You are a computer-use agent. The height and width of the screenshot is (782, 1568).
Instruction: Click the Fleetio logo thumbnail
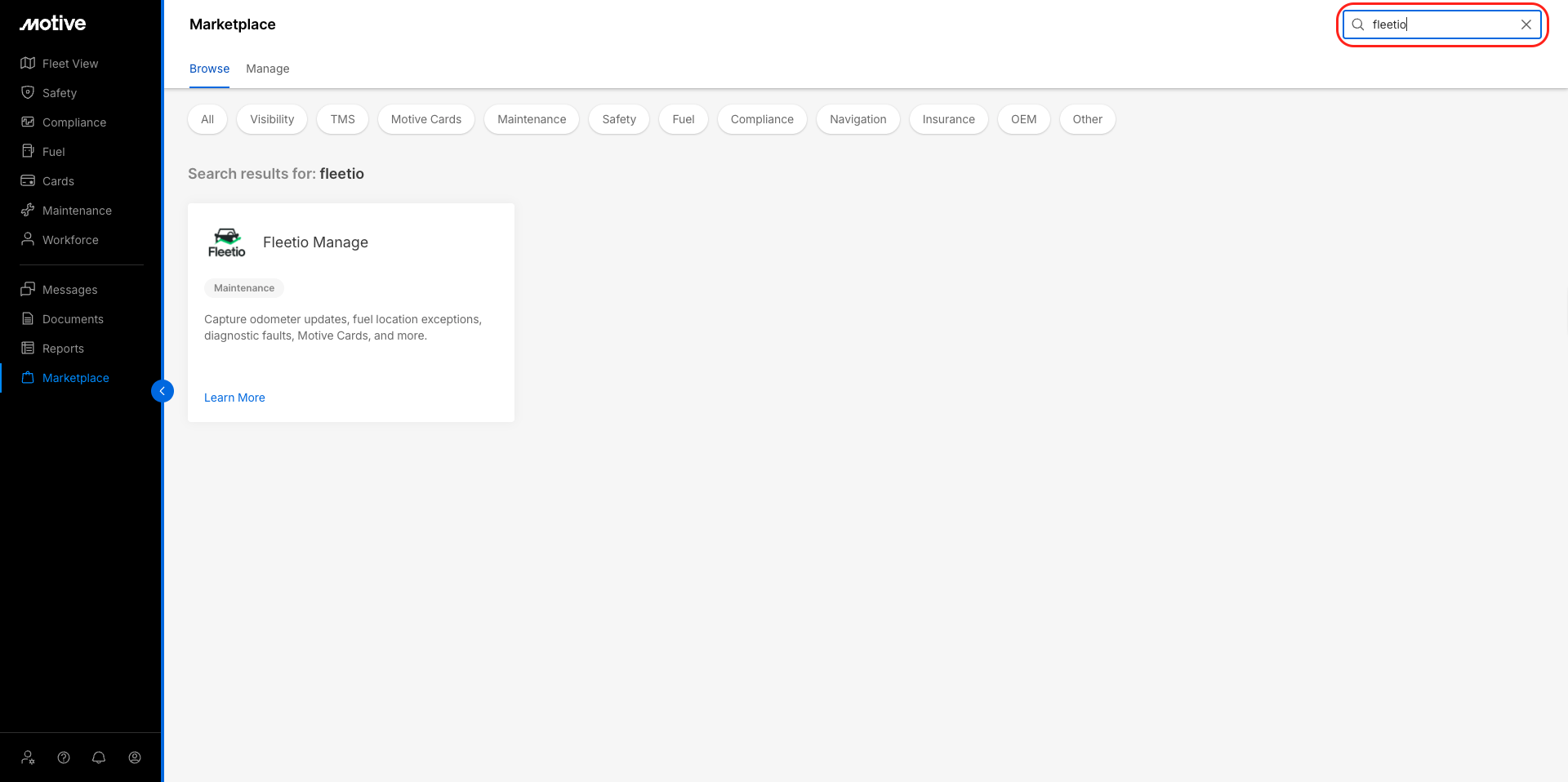pos(227,242)
